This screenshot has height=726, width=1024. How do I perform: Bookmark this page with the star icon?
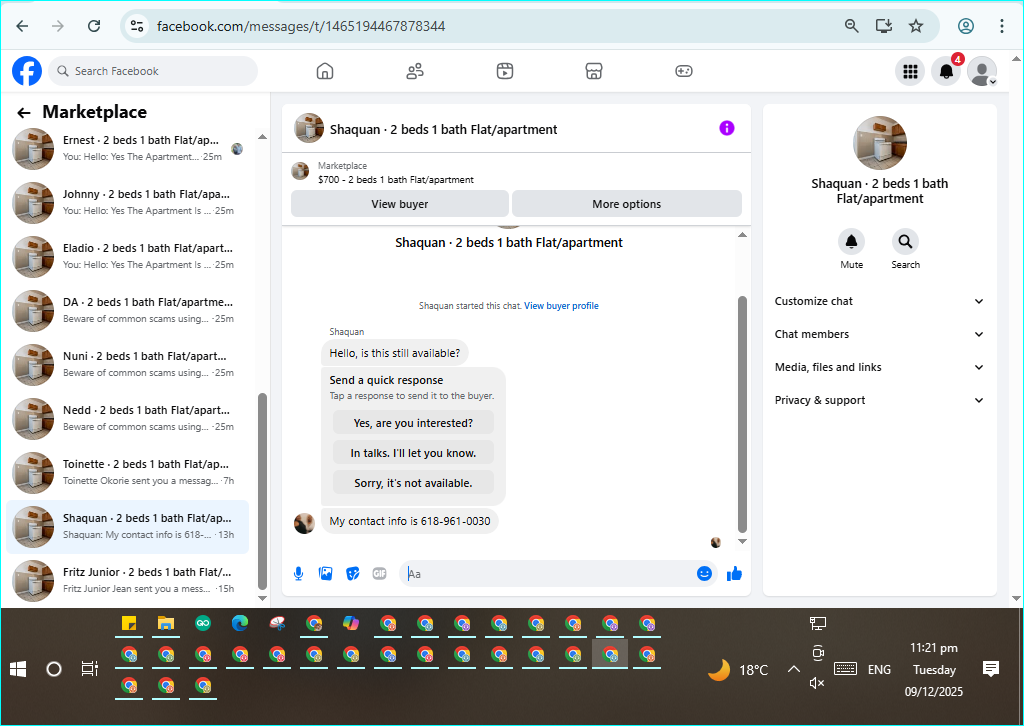916,26
